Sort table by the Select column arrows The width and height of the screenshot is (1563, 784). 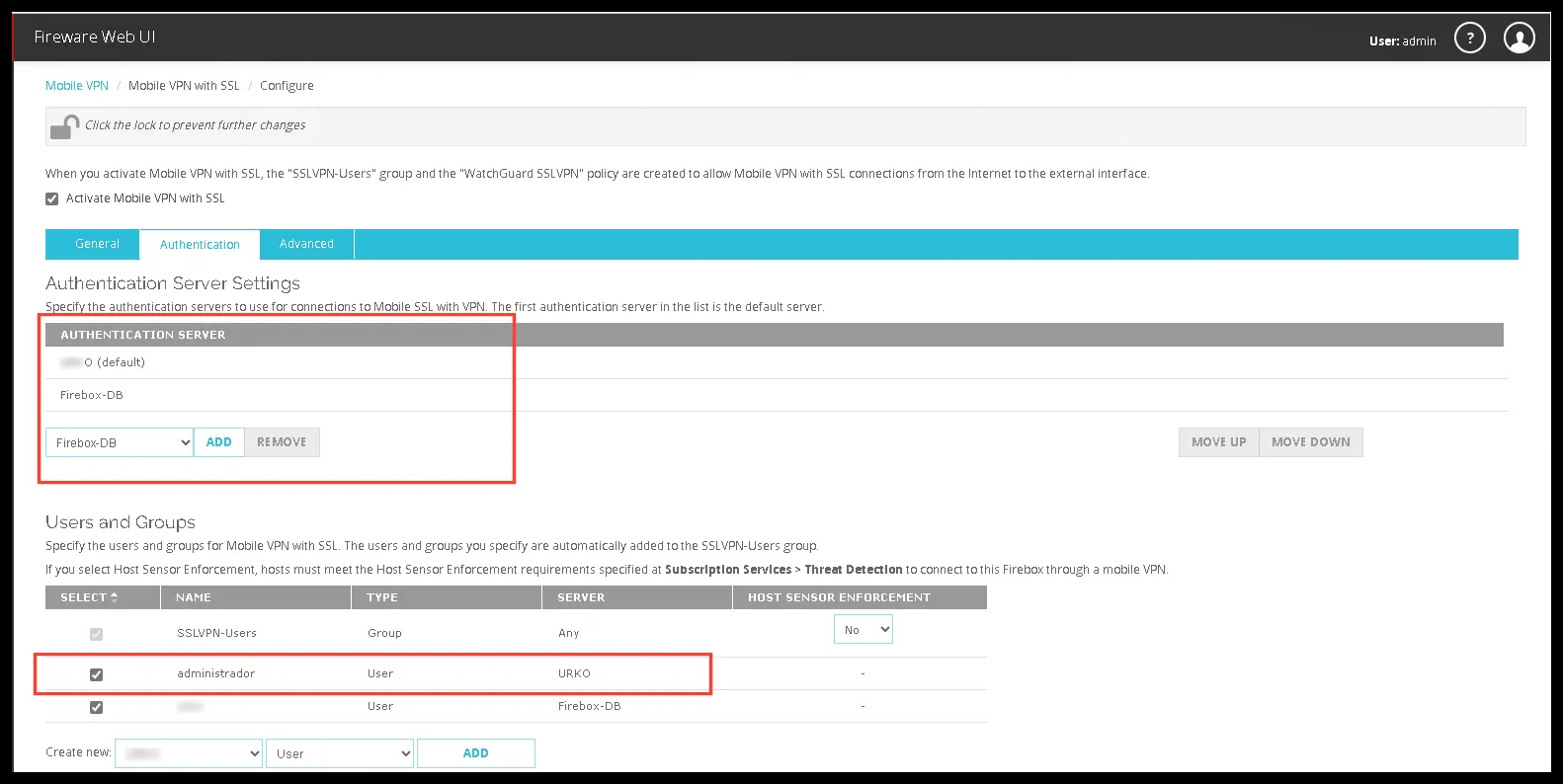pyautogui.click(x=114, y=597)
